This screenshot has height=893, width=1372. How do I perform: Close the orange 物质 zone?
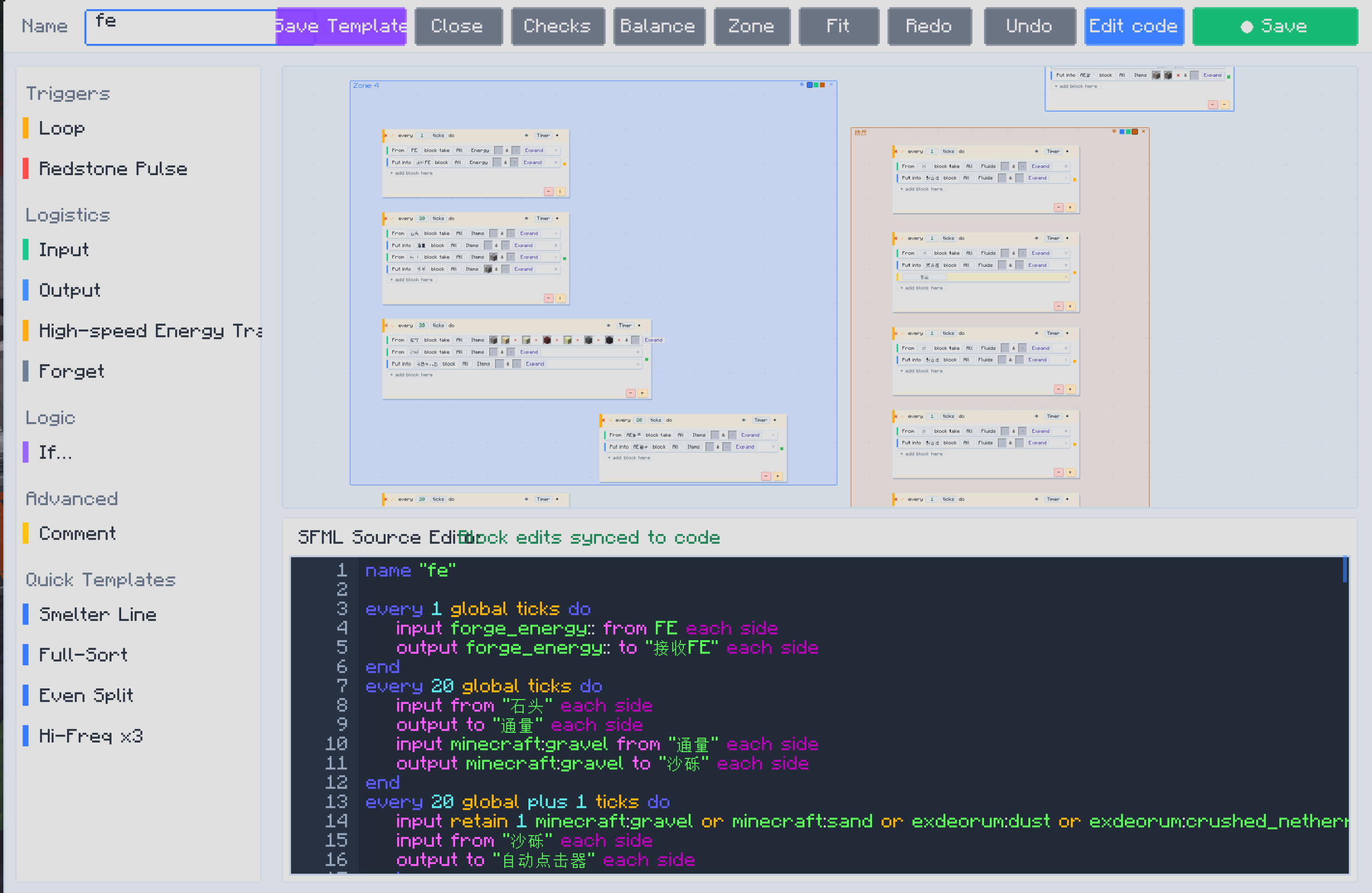pyautogui.click(x=1144, y=131)
